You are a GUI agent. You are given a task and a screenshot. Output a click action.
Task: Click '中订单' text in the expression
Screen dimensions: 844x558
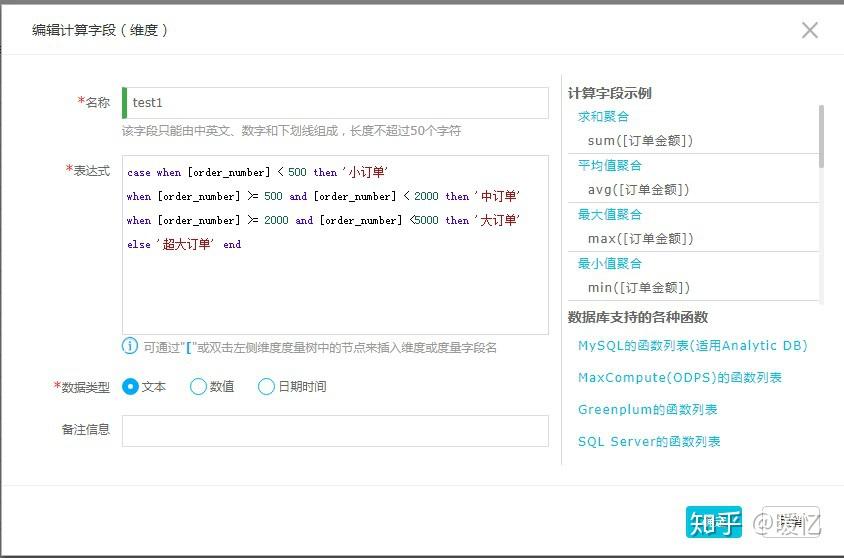(x=497, y=196)
